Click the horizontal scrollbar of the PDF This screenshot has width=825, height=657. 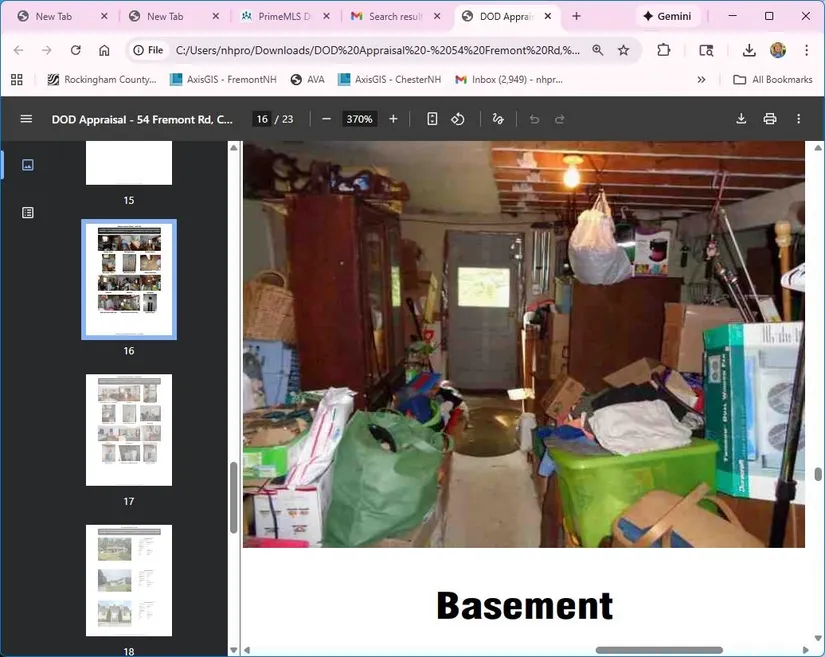(659, 650)
